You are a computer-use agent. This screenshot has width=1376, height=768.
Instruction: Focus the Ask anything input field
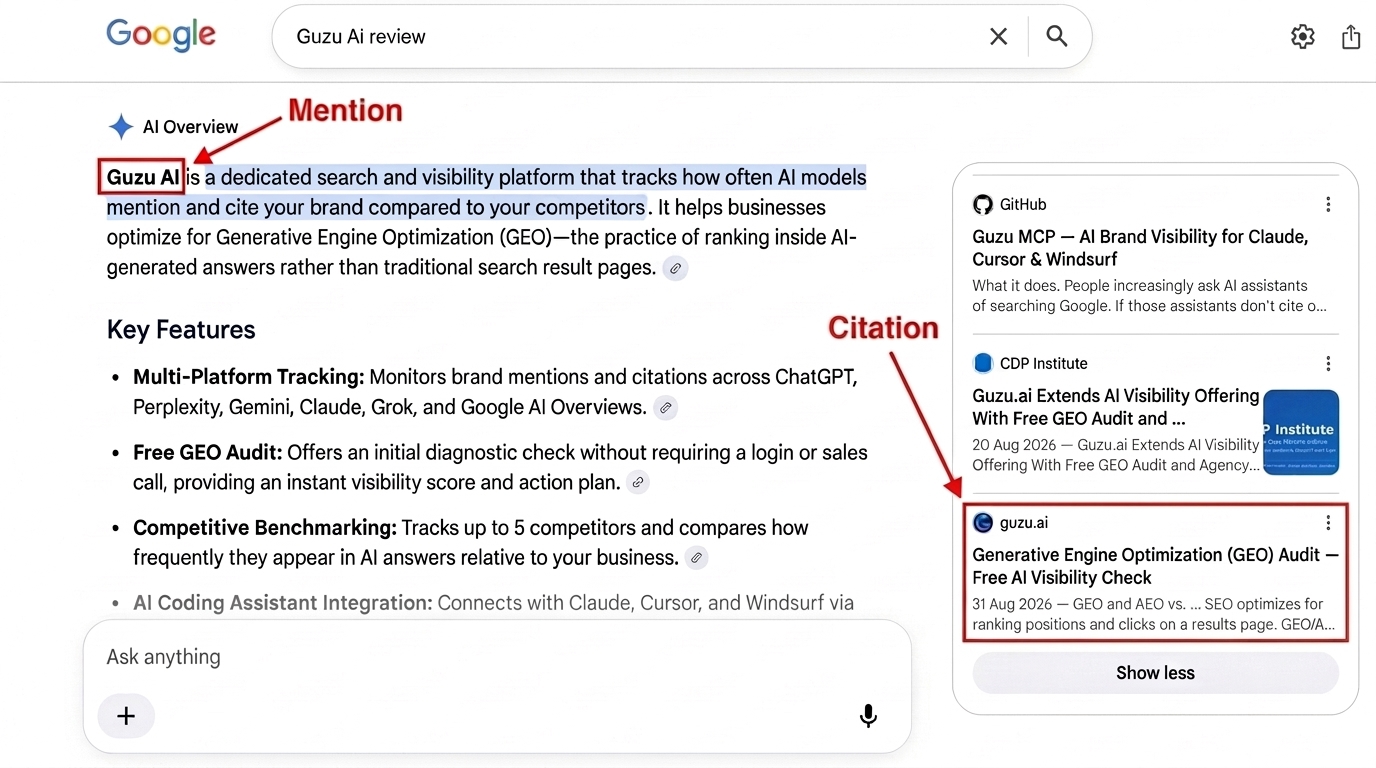click(497, 657)
